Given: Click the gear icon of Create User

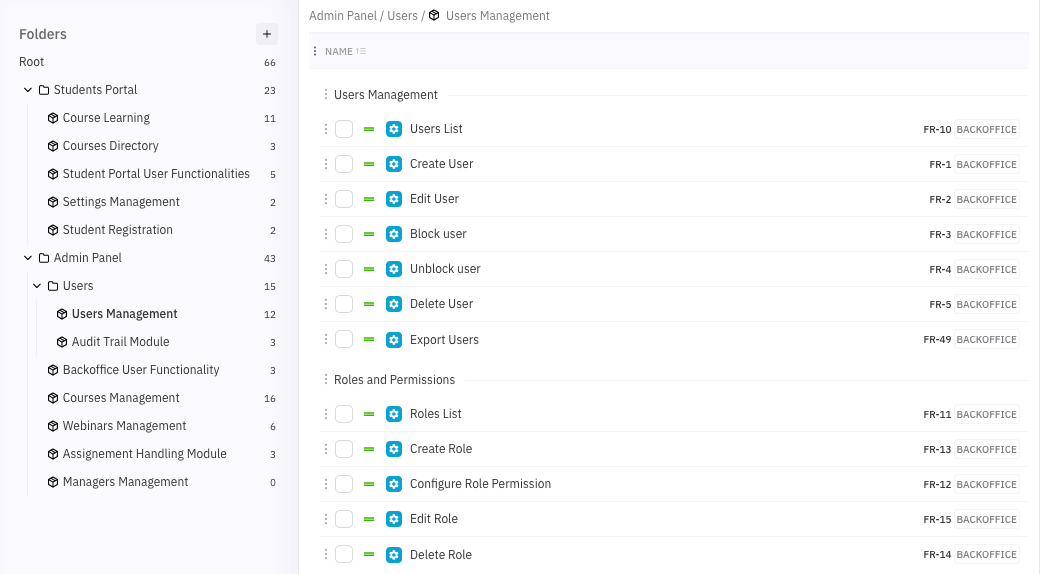Looking at the screenshot, I should coord(394,164).
